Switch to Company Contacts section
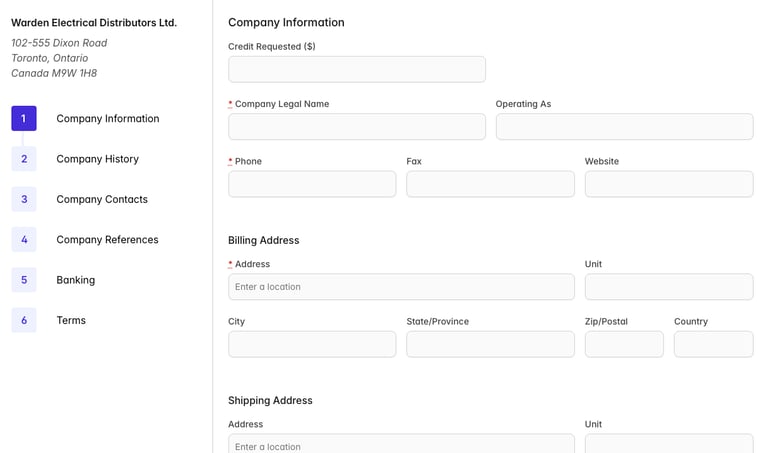The height and width of the screenshot is (453, 768). (x=102, y=199)
